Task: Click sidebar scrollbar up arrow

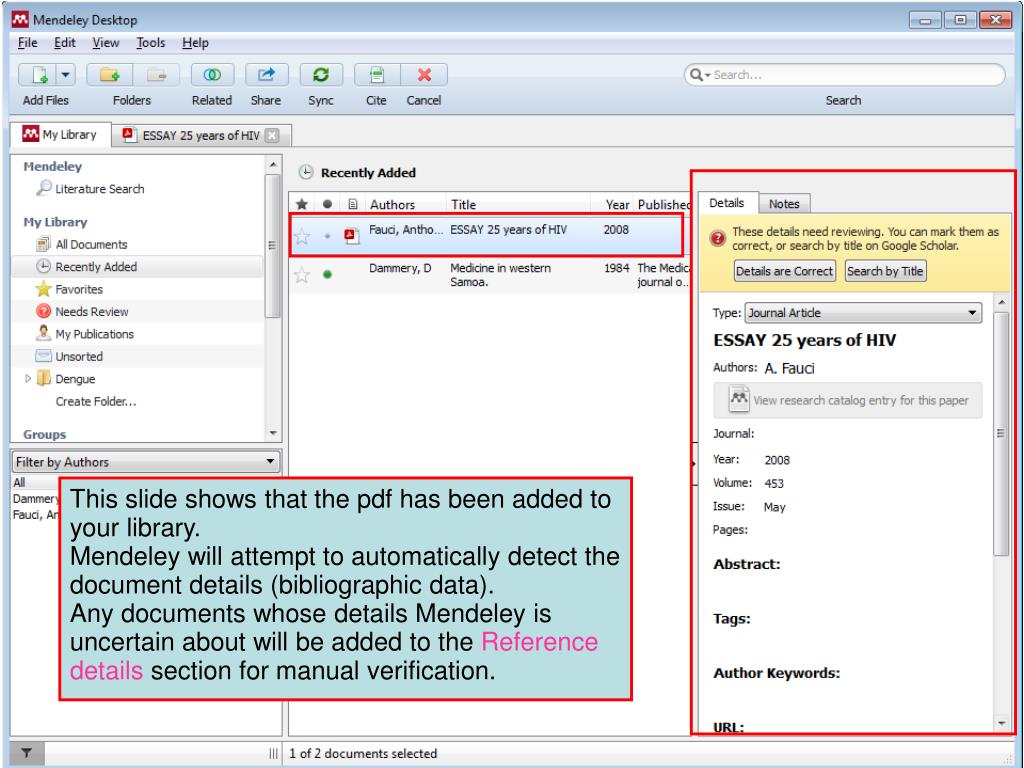Action: pyautogui.click(x=273, y=164)
